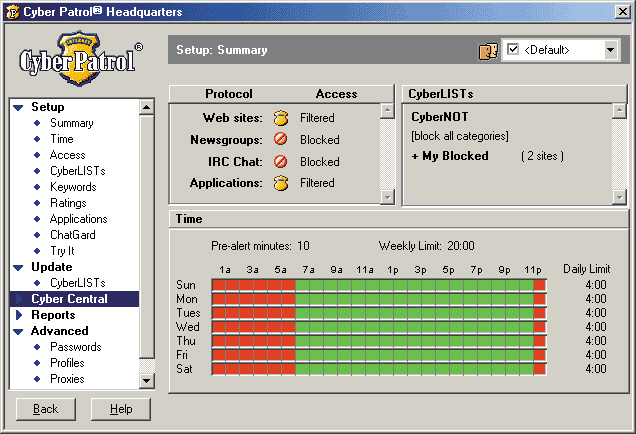Click the CyberLISTs panel header
The width and height of the screenshot is (636, 434).
[x=514, y=94]
